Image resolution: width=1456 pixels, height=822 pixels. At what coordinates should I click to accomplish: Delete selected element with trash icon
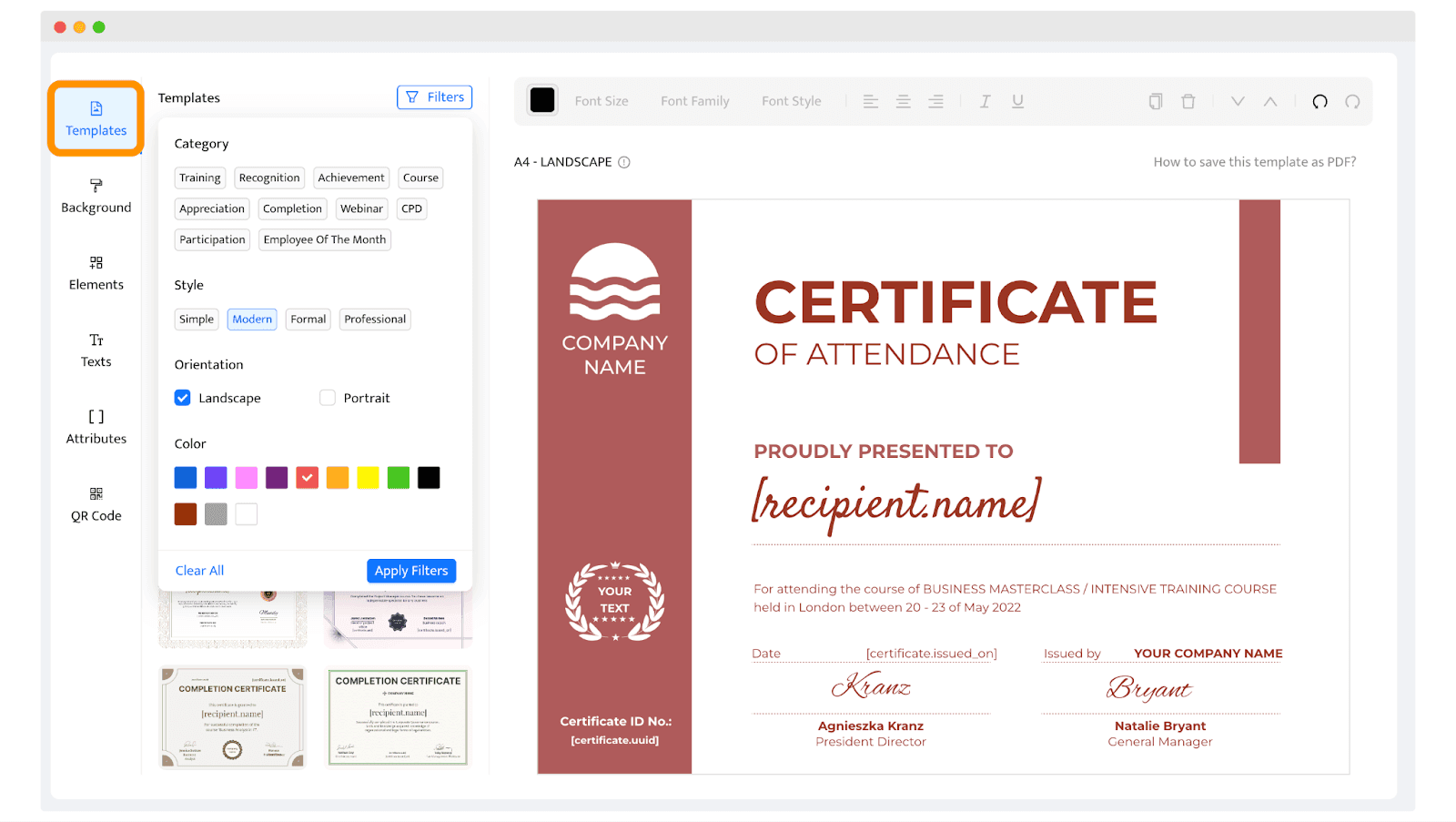point(1188,101)
